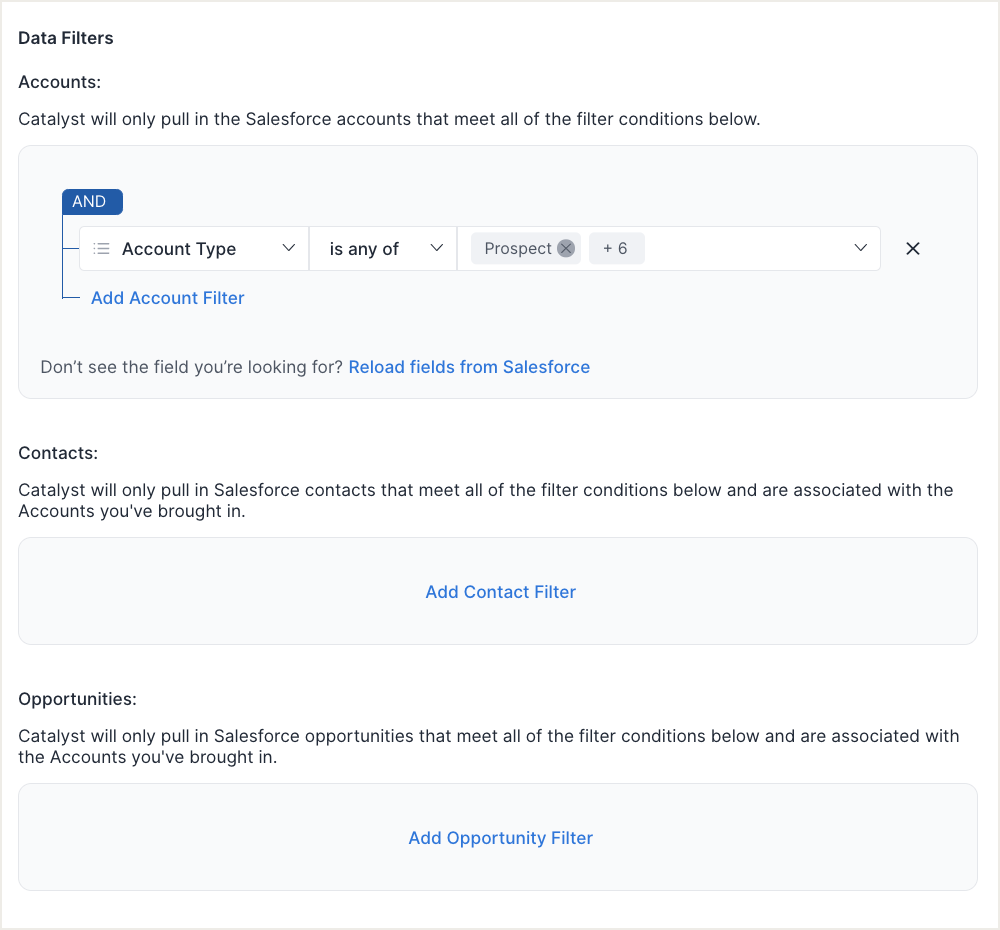Open the "is any of" operator dropdown
The height and width of the screenshot is (930, 1000).
click(x=365, y=249)
